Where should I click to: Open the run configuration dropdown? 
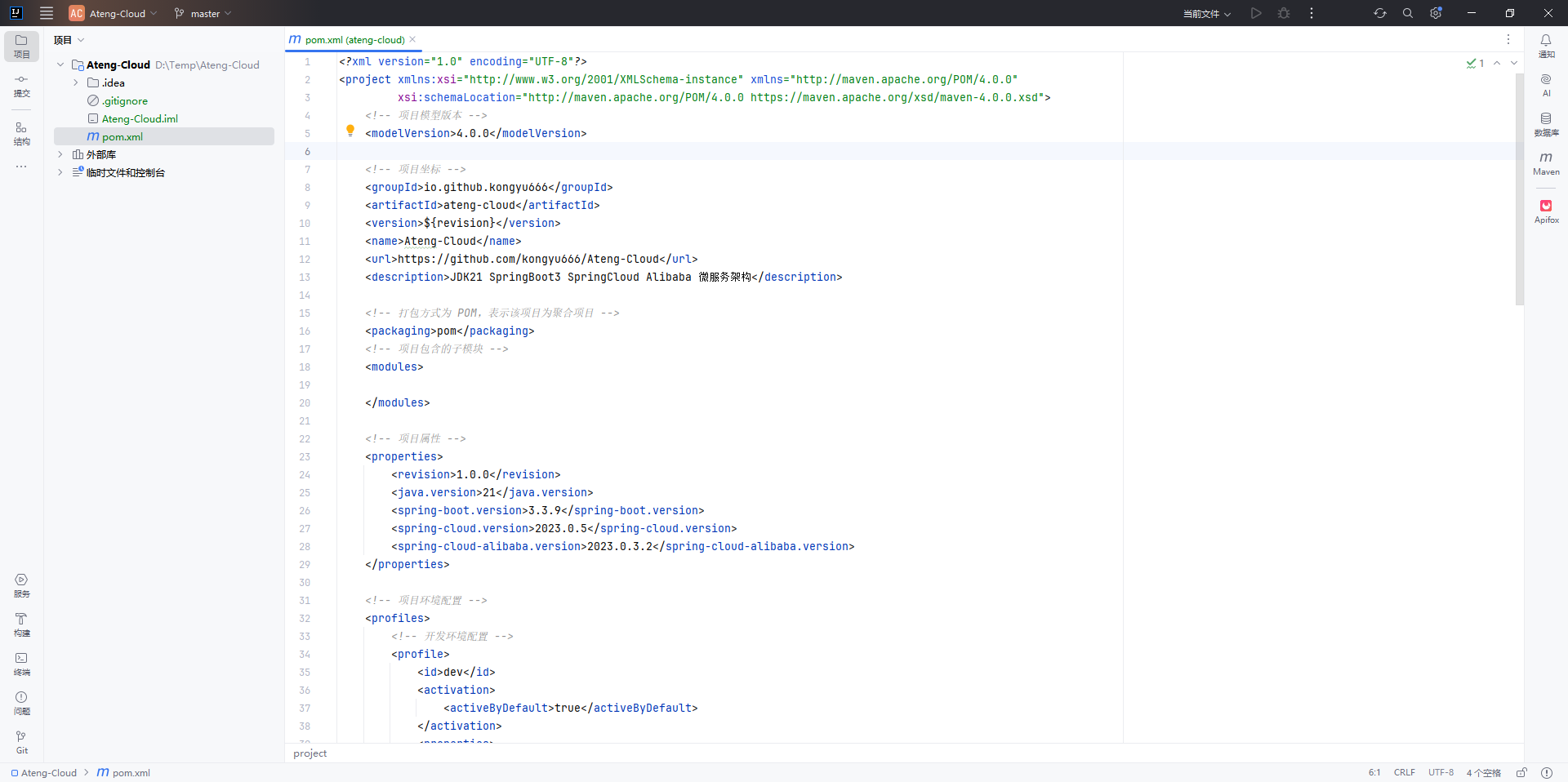(x=1206, y=13)
